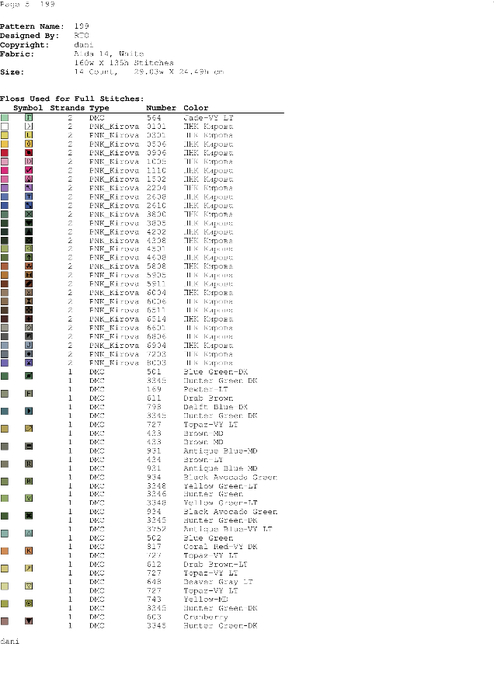
Task: Click the Strands column header
Action: (x=67, y=108)
